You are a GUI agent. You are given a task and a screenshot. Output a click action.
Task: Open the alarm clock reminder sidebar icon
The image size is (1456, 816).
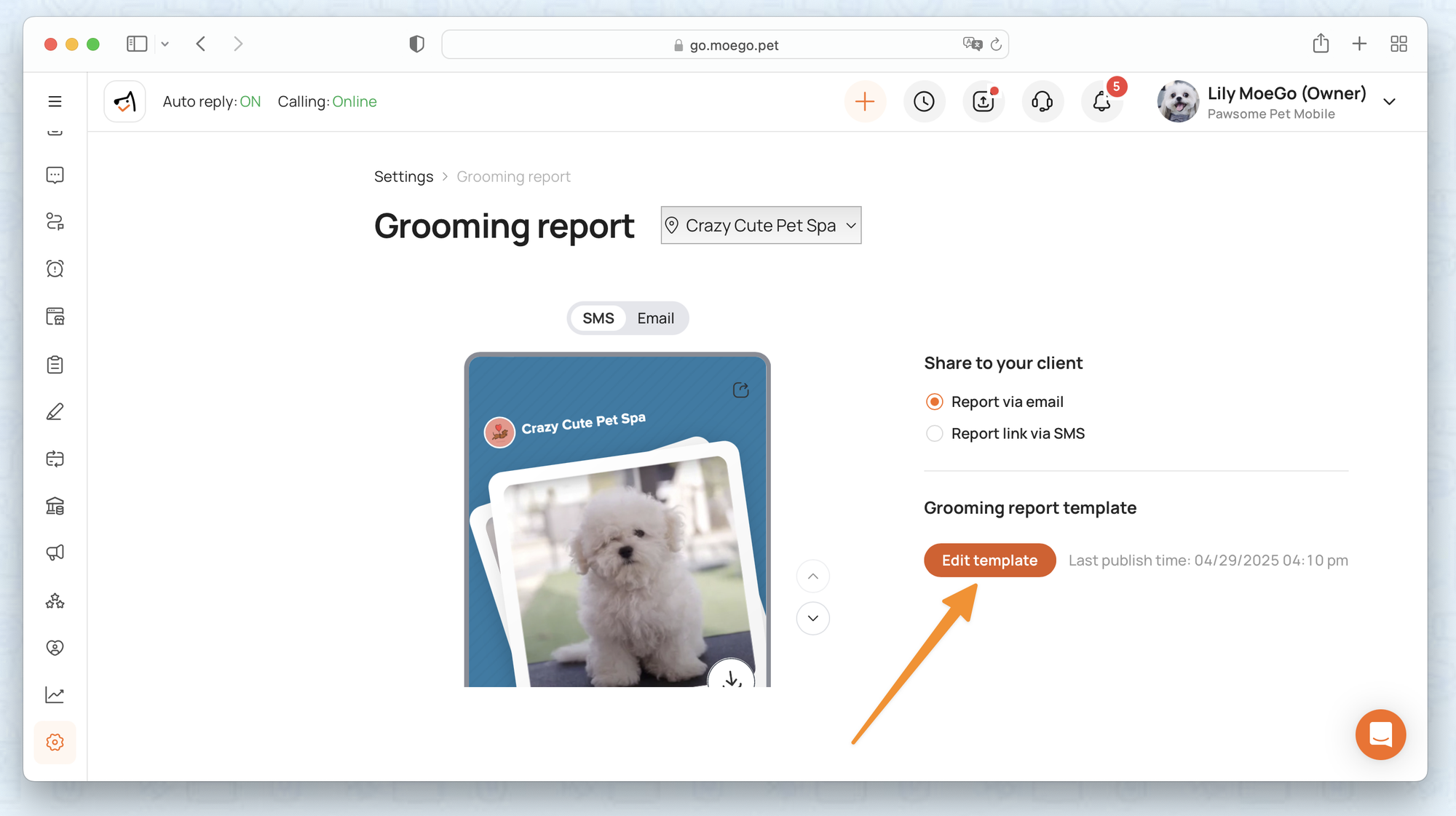pyautogui.click(x=55, y=269)
